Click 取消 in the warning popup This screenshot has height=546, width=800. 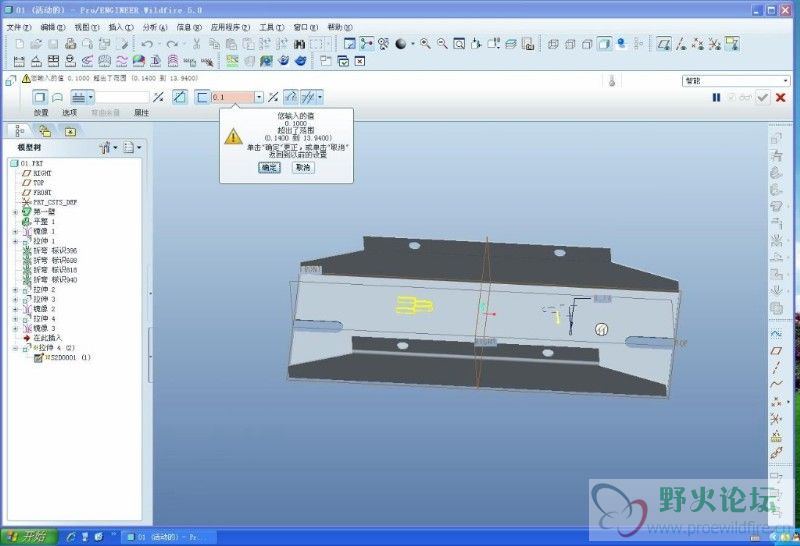coord(303,167)
